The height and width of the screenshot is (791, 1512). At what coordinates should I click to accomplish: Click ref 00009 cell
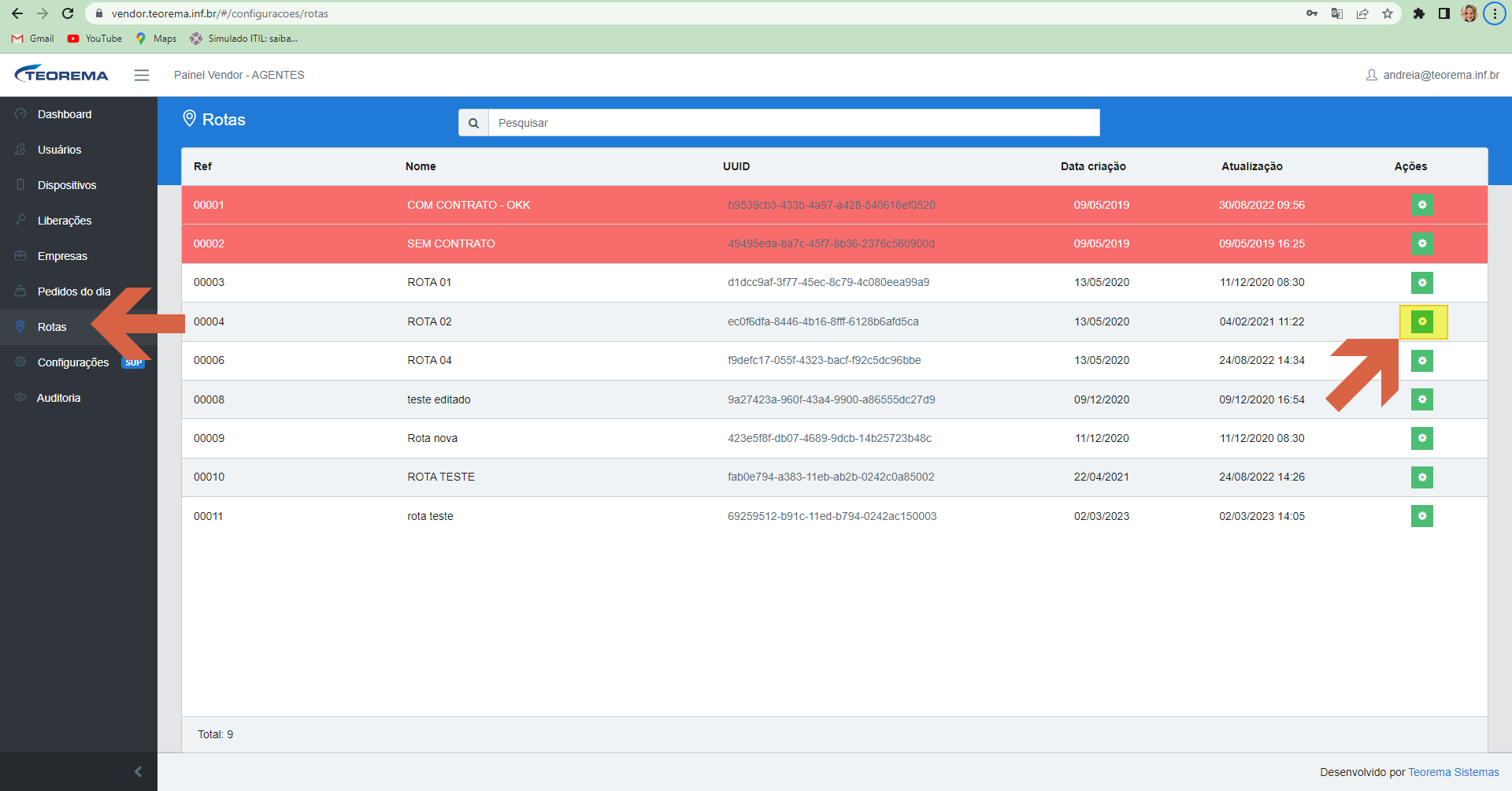[x=209, y=438]
